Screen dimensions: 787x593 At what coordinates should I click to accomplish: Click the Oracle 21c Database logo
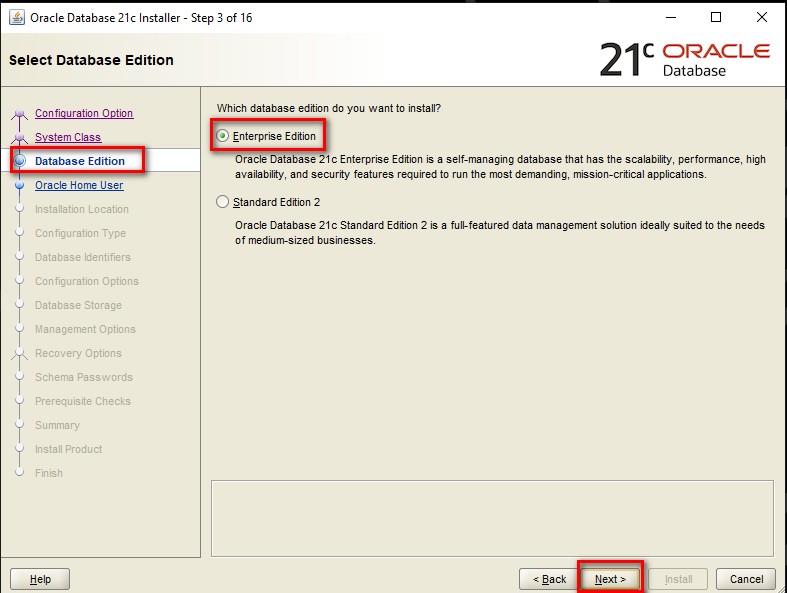(x=685, y=60)
